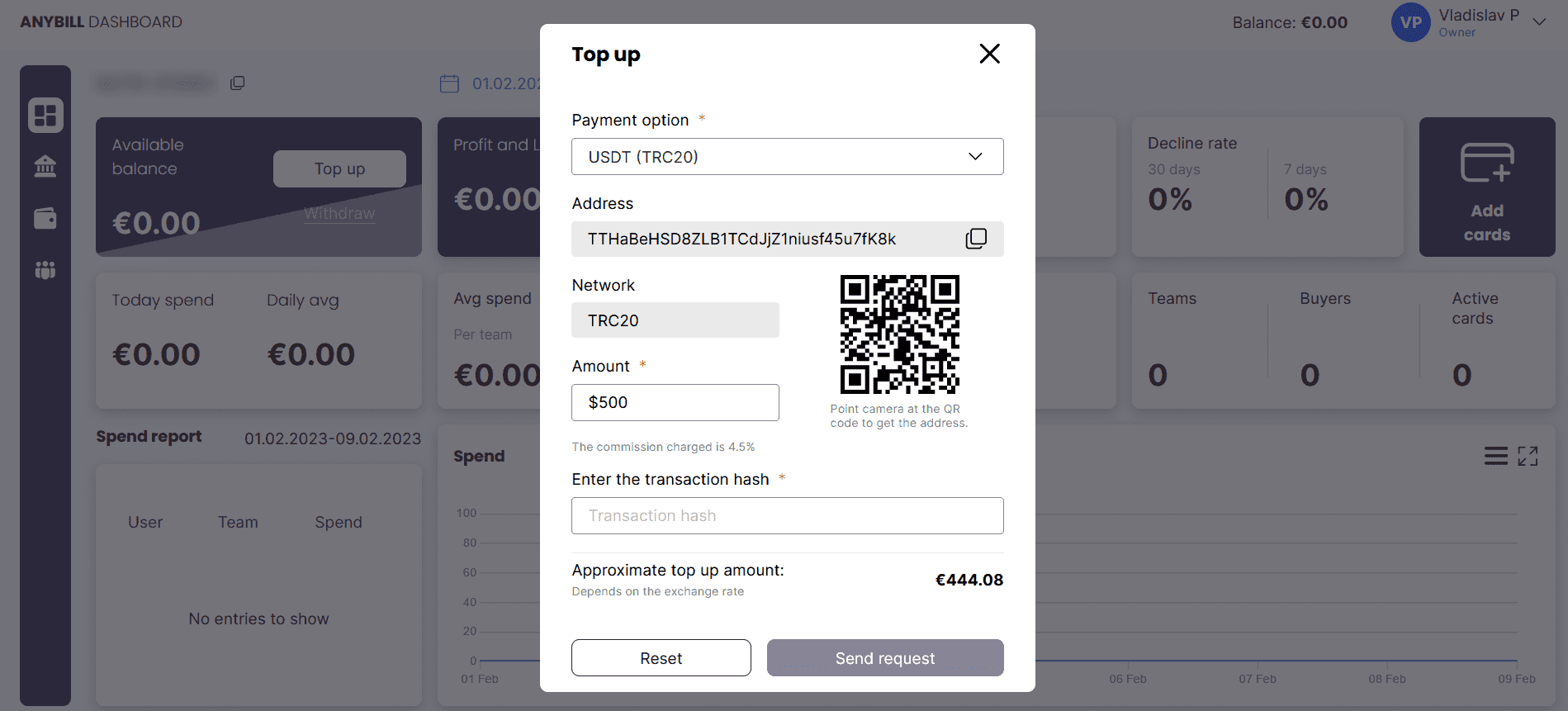Screen dimensions: 1568x711
Task: Expand the Spend chart to fullscreen
Action: [1528, 456]
